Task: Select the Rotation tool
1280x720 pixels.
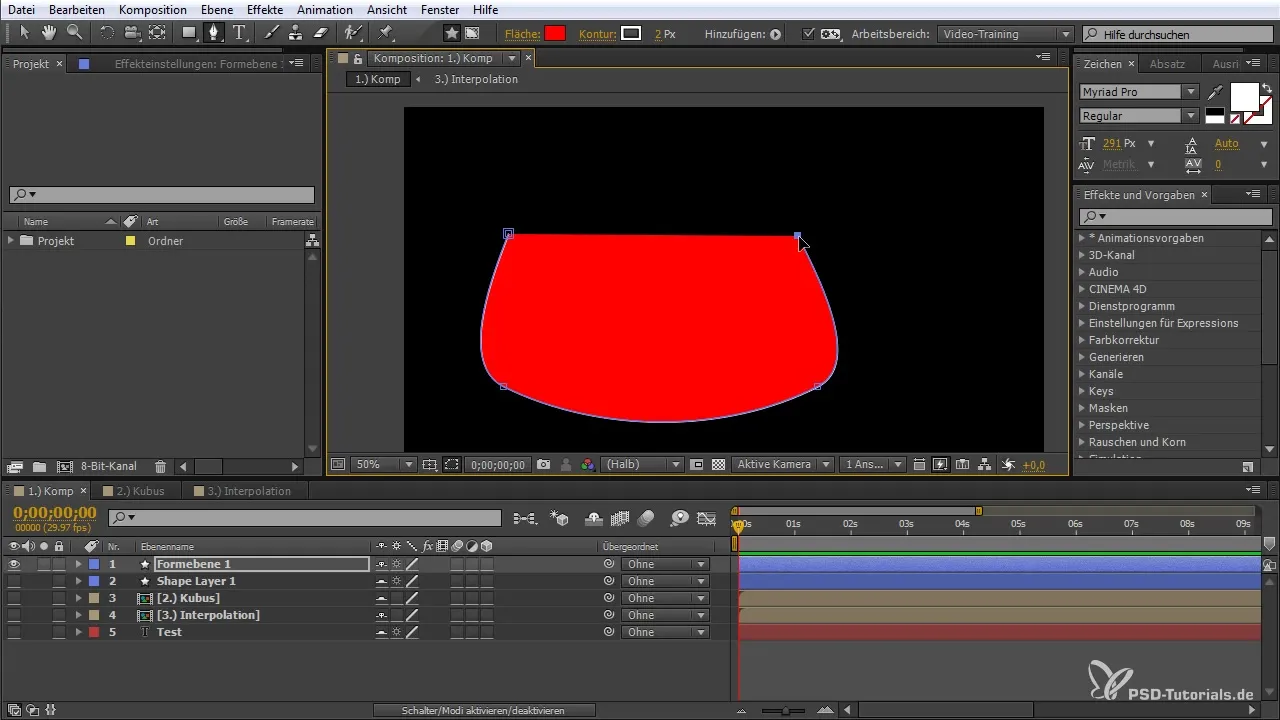Action: click(x=107, y=33)
